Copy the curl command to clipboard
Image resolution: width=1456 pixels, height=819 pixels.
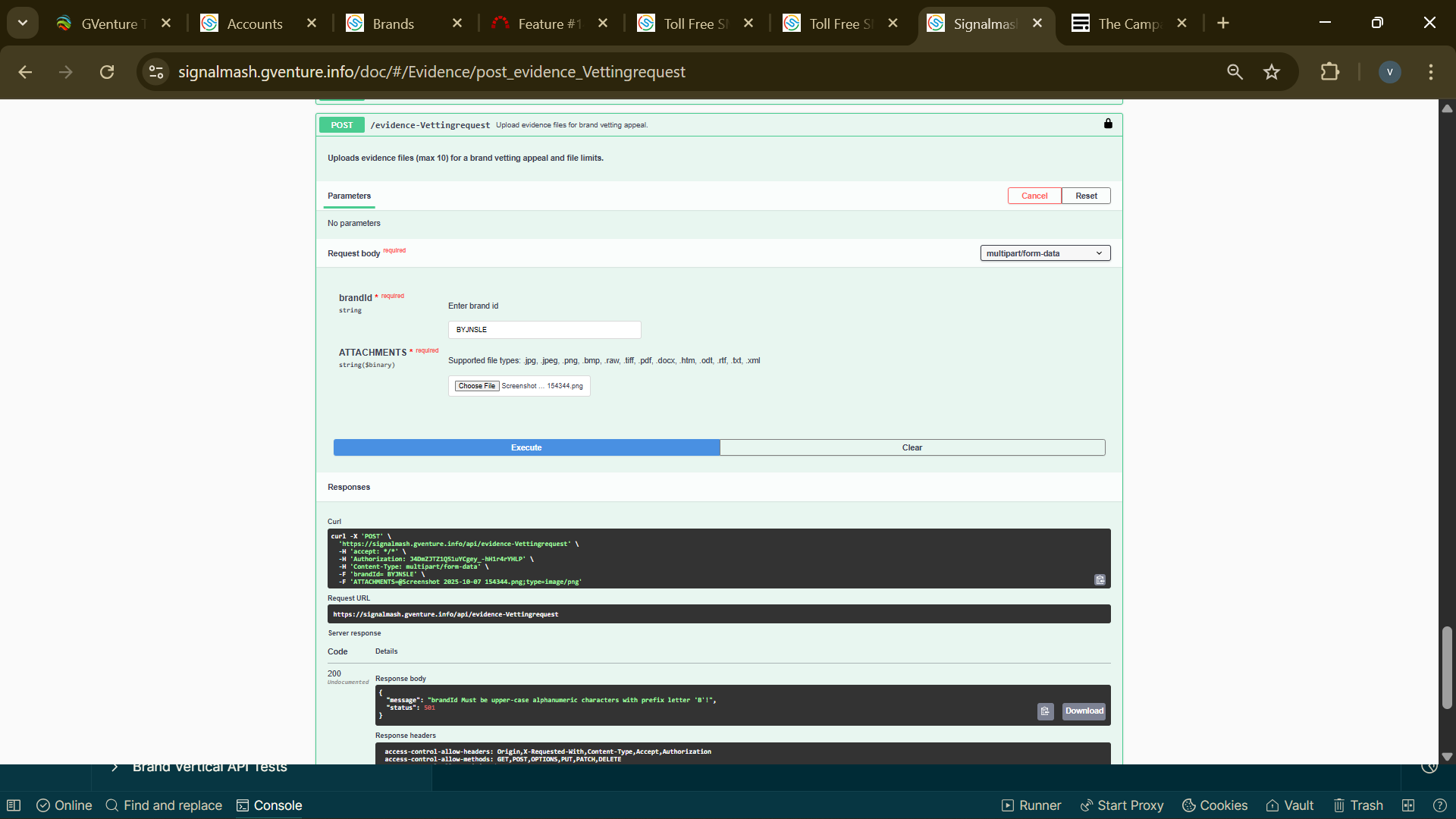pyautogui.click(x=1100, y=580)
